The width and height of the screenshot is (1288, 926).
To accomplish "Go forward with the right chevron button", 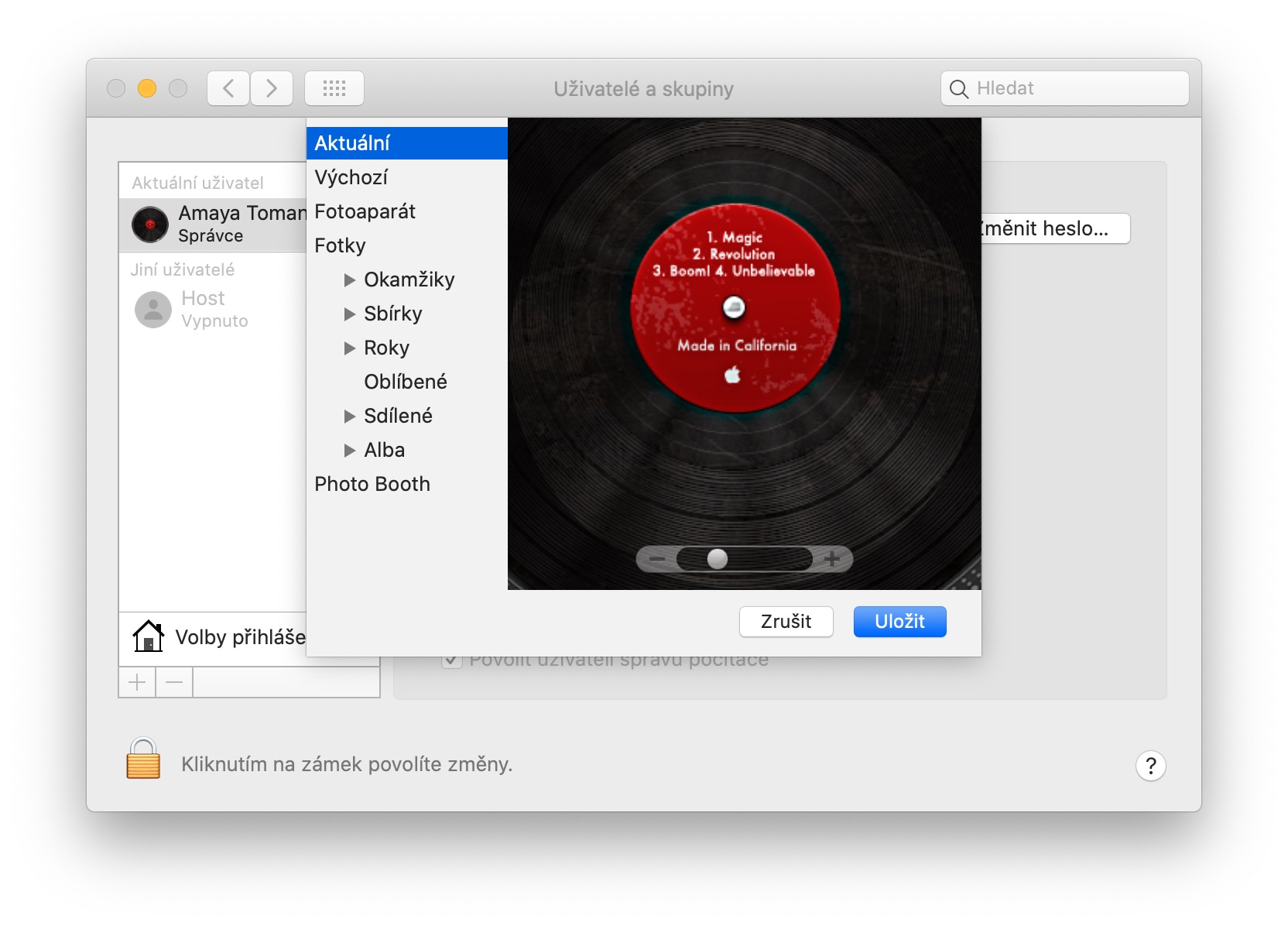I will (x=272, y=88).
